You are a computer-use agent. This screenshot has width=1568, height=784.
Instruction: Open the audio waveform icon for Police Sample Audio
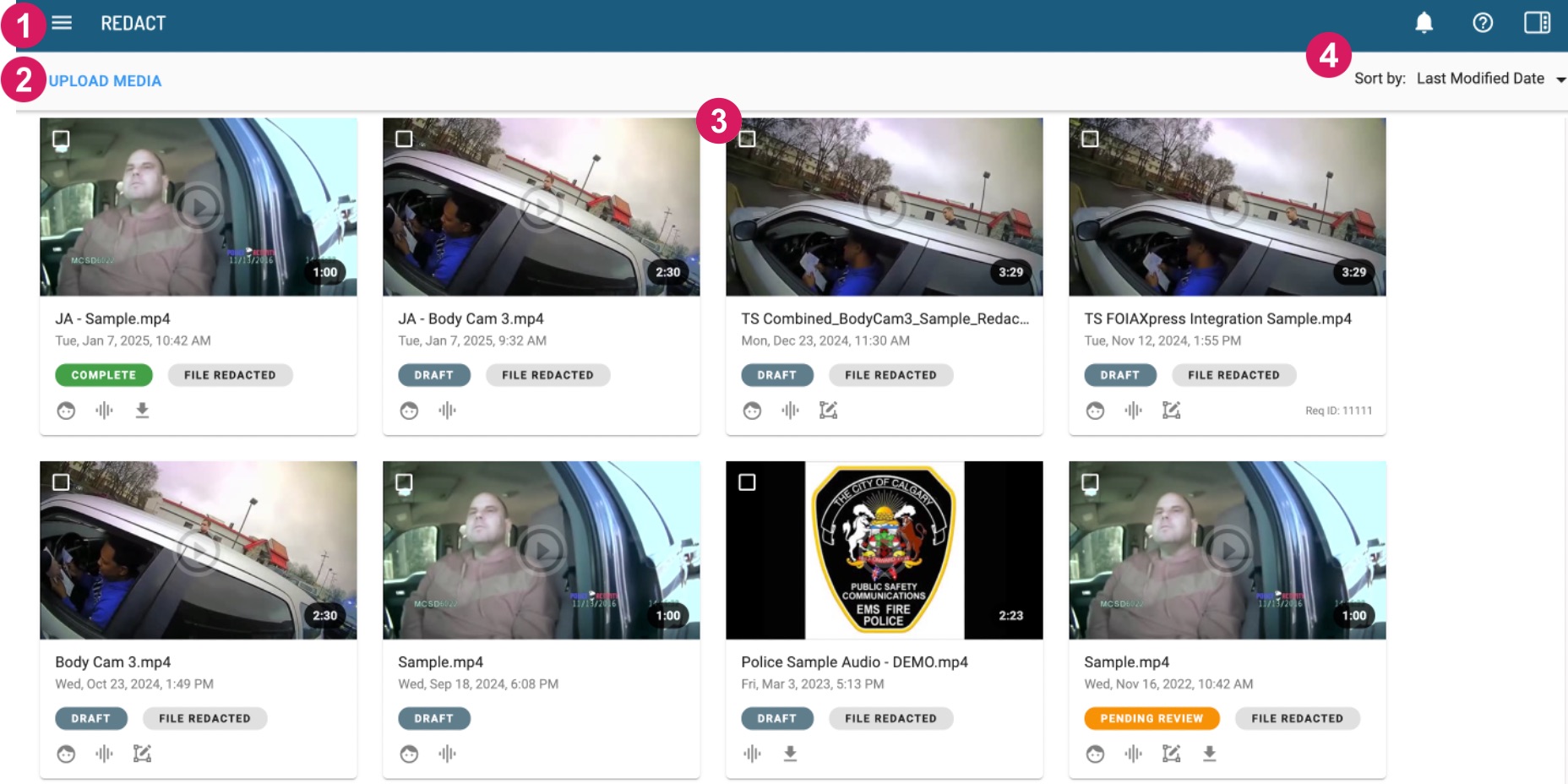pyautogui.click(x=753, y=753)
